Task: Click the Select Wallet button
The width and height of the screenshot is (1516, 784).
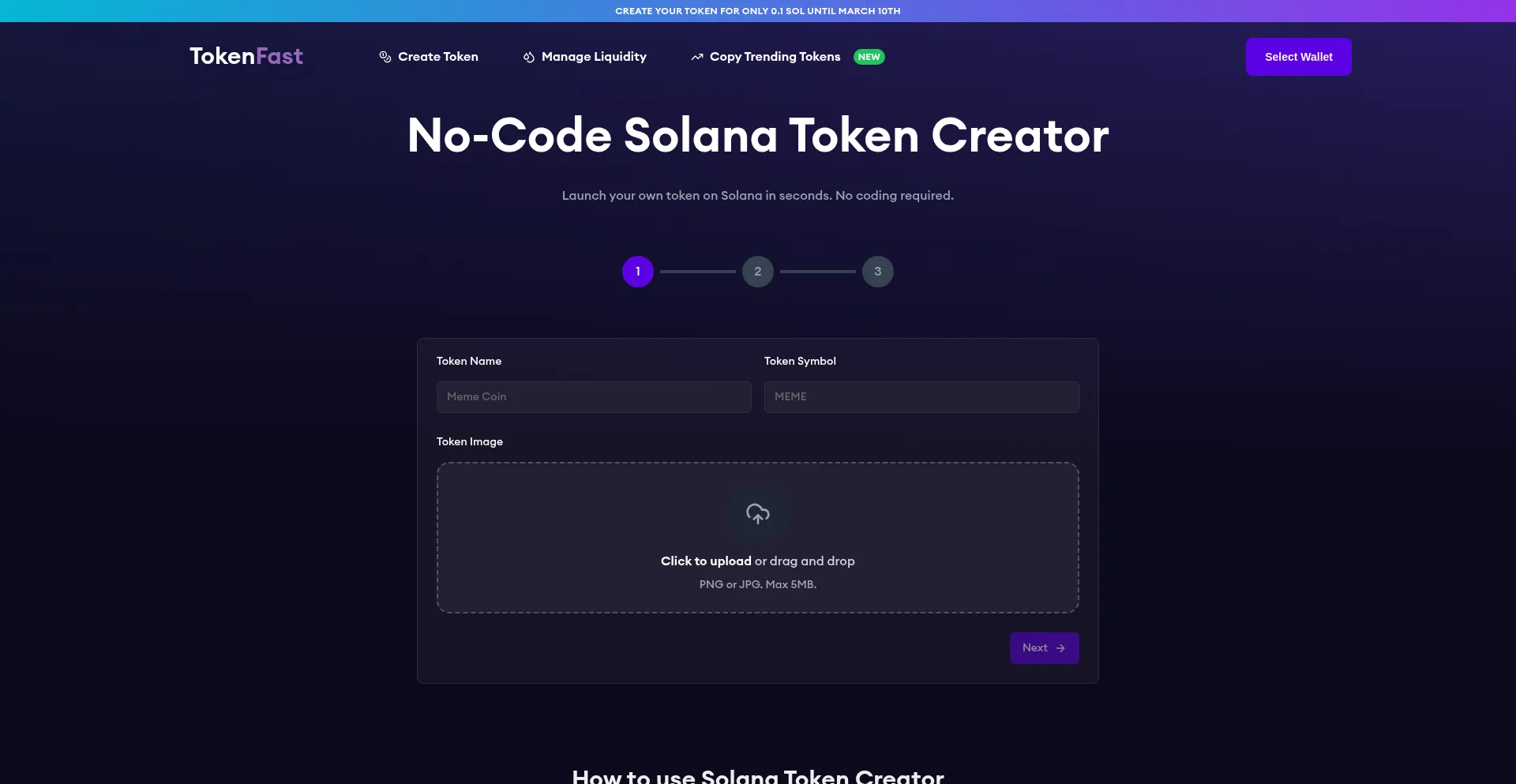Action: (x=1298, y=56)
